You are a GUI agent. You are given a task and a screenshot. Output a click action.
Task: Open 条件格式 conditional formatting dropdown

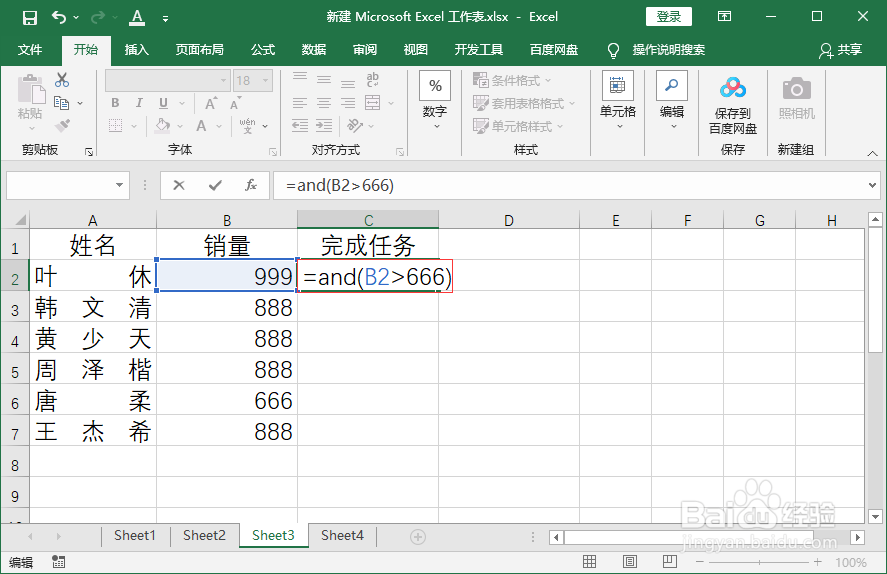[x=512, y=80]
